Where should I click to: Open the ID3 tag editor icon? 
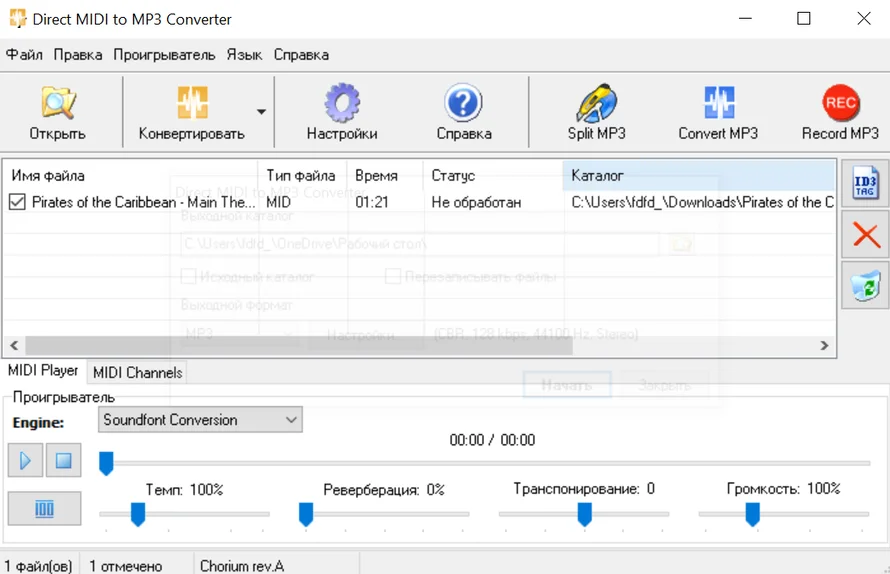pyautogui.click(x=865, y=183)
